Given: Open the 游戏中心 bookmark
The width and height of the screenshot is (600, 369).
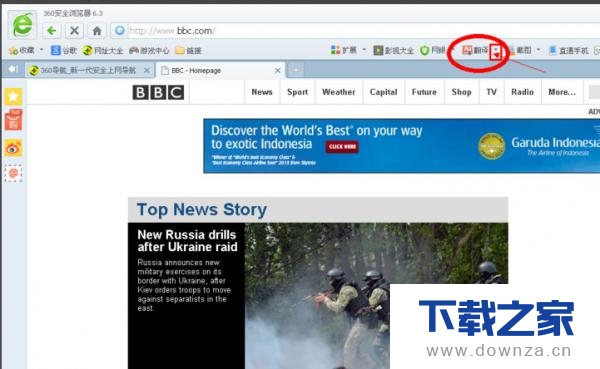Looking at the screenshot, I should pyautogui.click(x=149, y=50).
